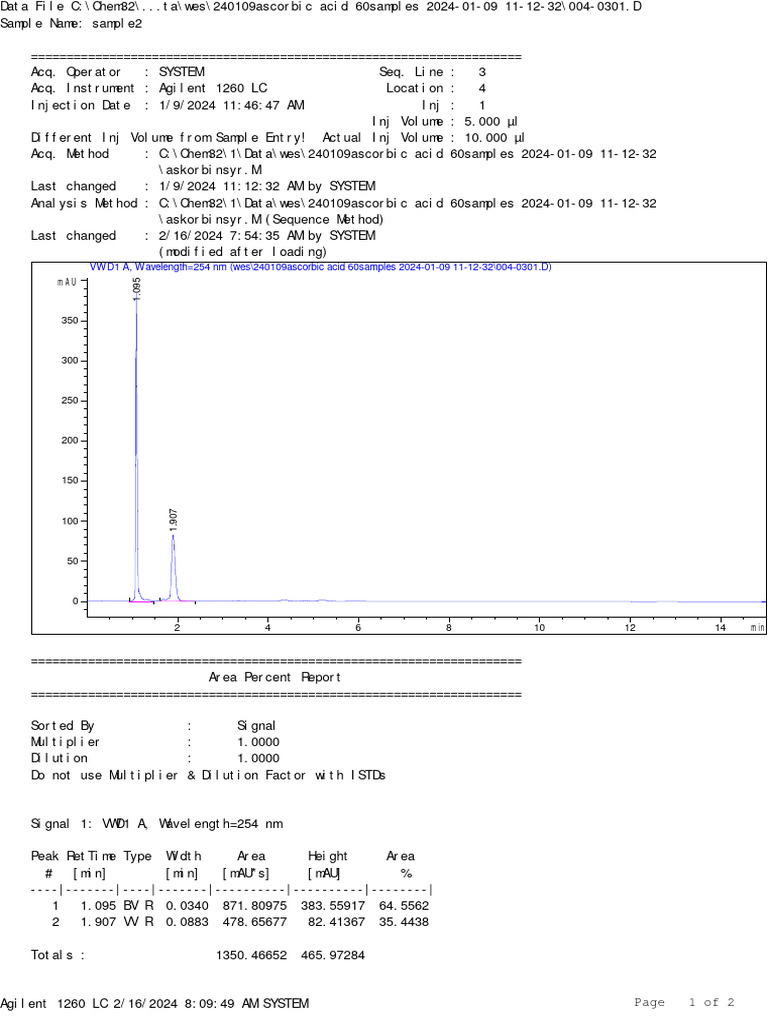Click the sample name 'sample2'
This screenshot has height=1024, width=768.
[117, 24]
